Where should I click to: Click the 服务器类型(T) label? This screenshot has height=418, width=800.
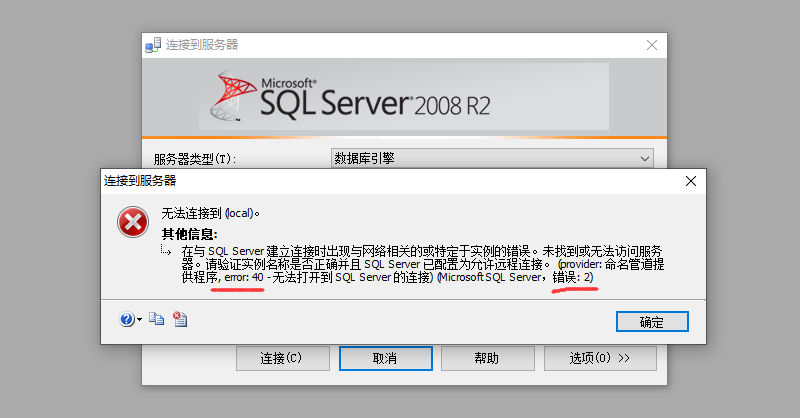pos(194,159)
